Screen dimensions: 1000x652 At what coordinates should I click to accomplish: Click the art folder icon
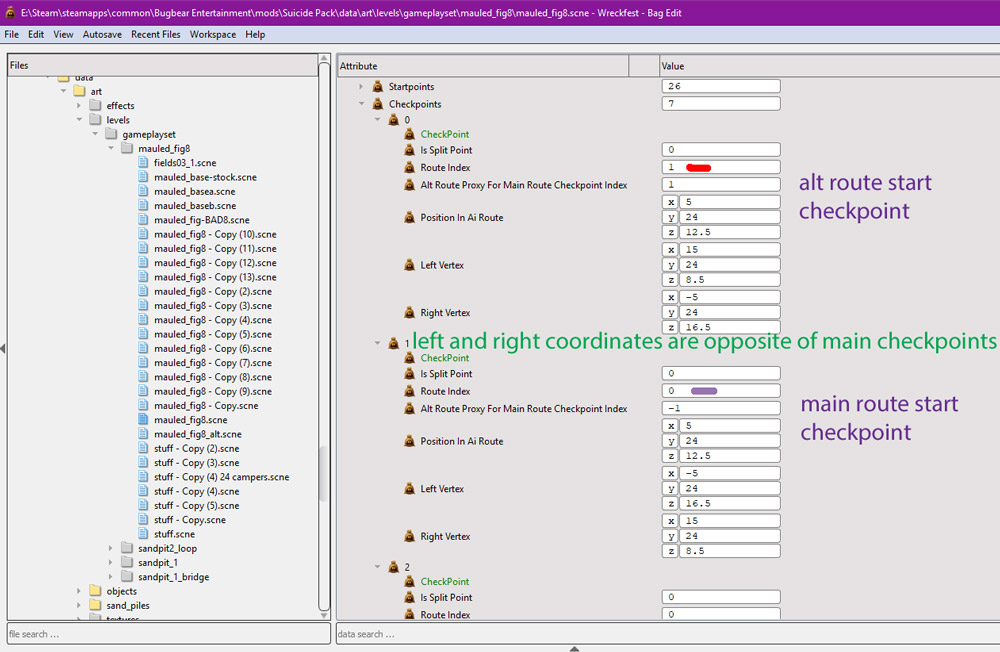pos(80,91)
